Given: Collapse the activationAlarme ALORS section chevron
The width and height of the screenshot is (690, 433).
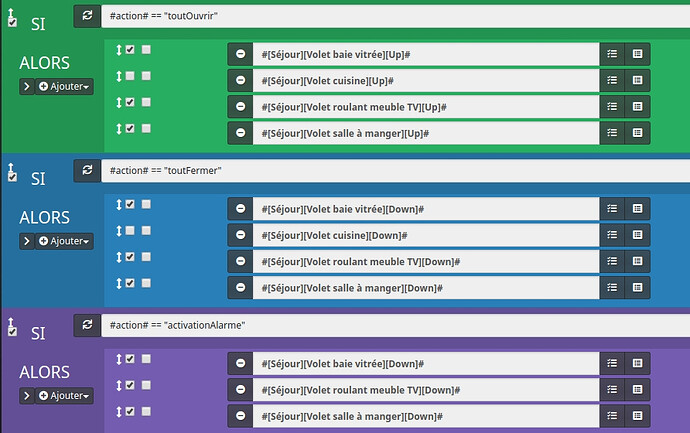Looking at the screenshot, I should coord(27,396).
